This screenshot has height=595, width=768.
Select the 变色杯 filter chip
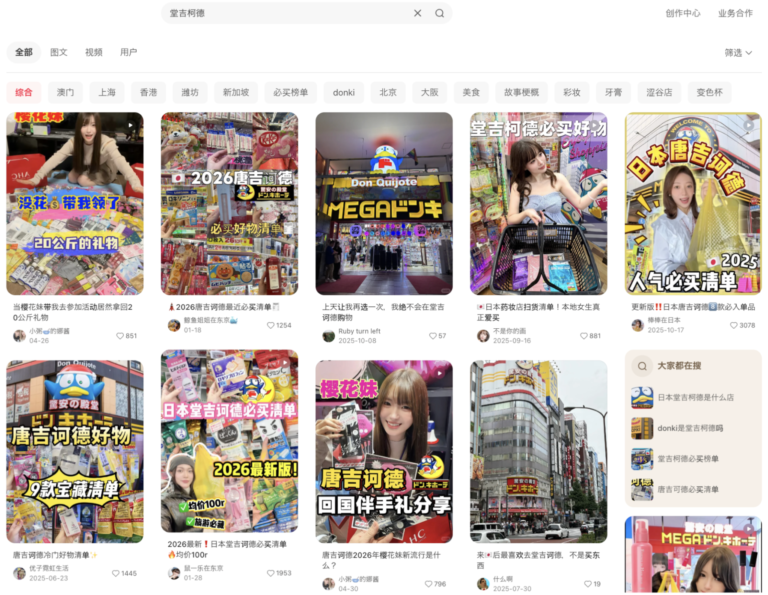pos(709,92)
